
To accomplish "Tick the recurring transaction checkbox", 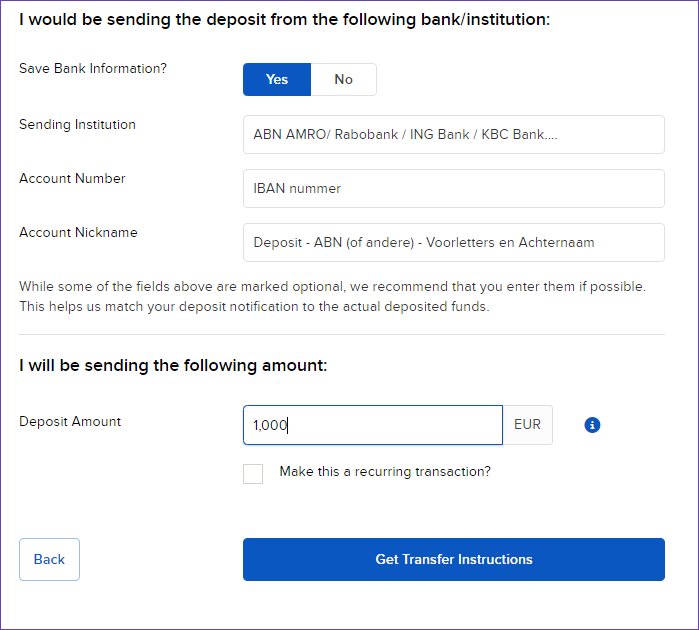I will [x=253, y=474].
